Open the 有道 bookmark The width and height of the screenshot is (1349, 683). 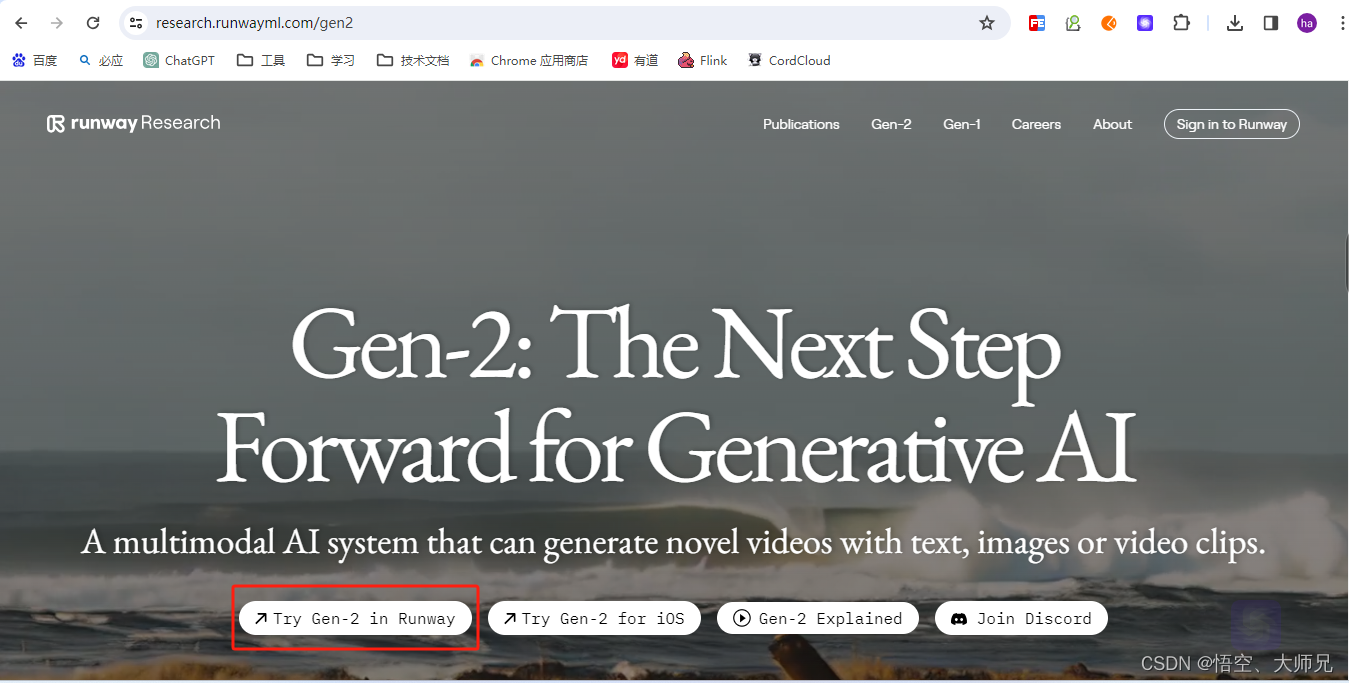click(635, 61)
